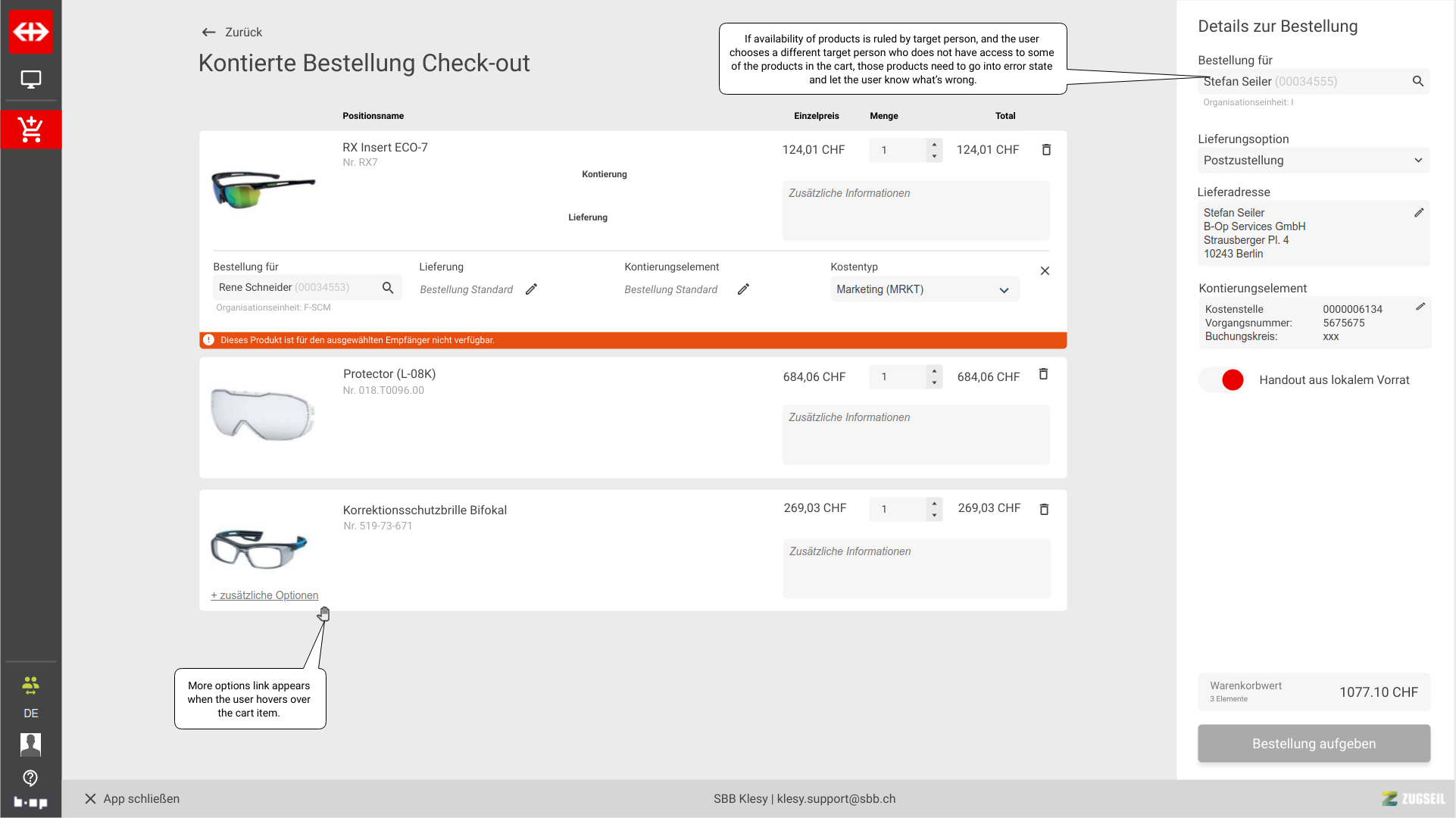
Task: Search recipient next to Stefan Seiler
Action: (1417, 81)
